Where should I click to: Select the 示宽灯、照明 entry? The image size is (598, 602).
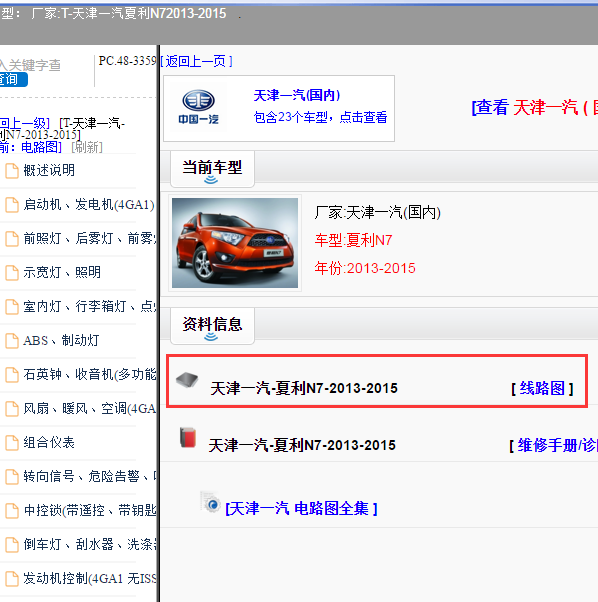[62, 272]
